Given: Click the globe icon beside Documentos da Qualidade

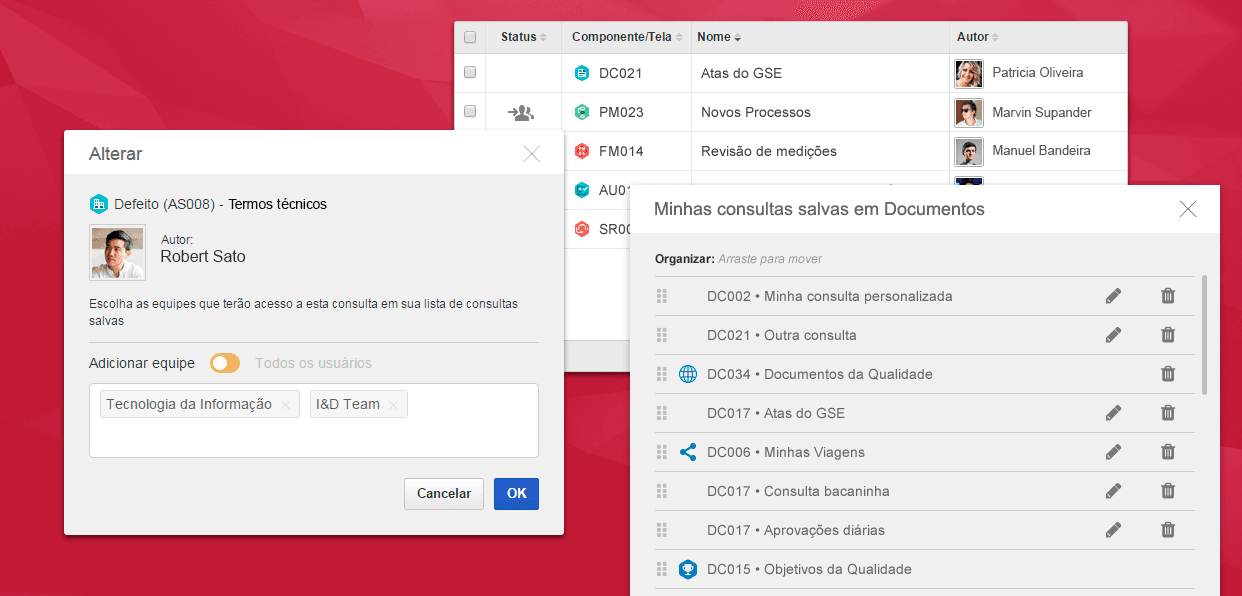Looking at the screenshot, I should (x=688, y=374).
